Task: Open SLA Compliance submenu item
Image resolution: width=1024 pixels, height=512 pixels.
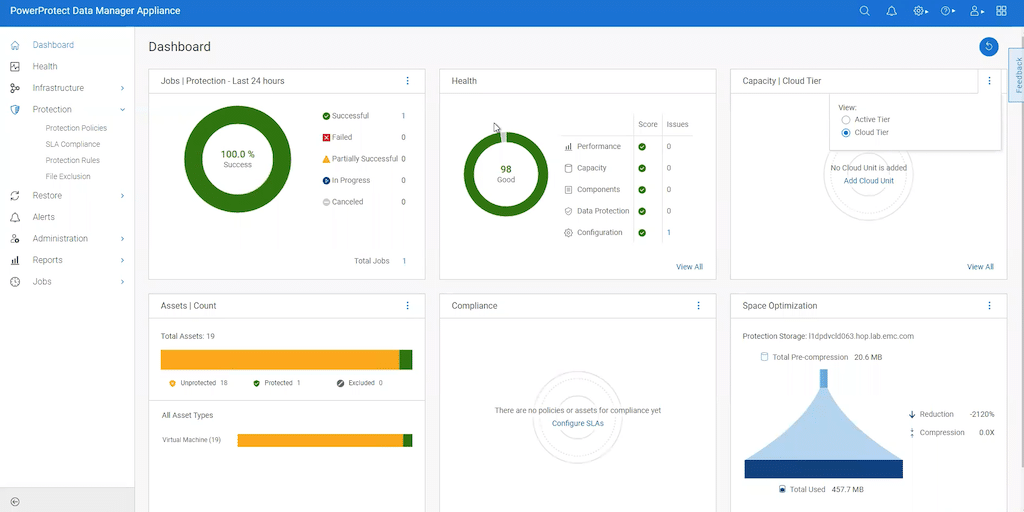Action: coord(72,144)
